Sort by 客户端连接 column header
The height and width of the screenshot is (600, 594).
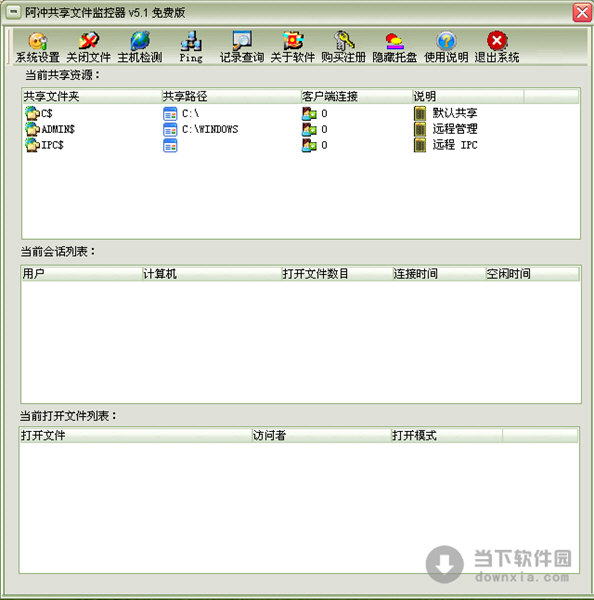click(x=356, y=96)
